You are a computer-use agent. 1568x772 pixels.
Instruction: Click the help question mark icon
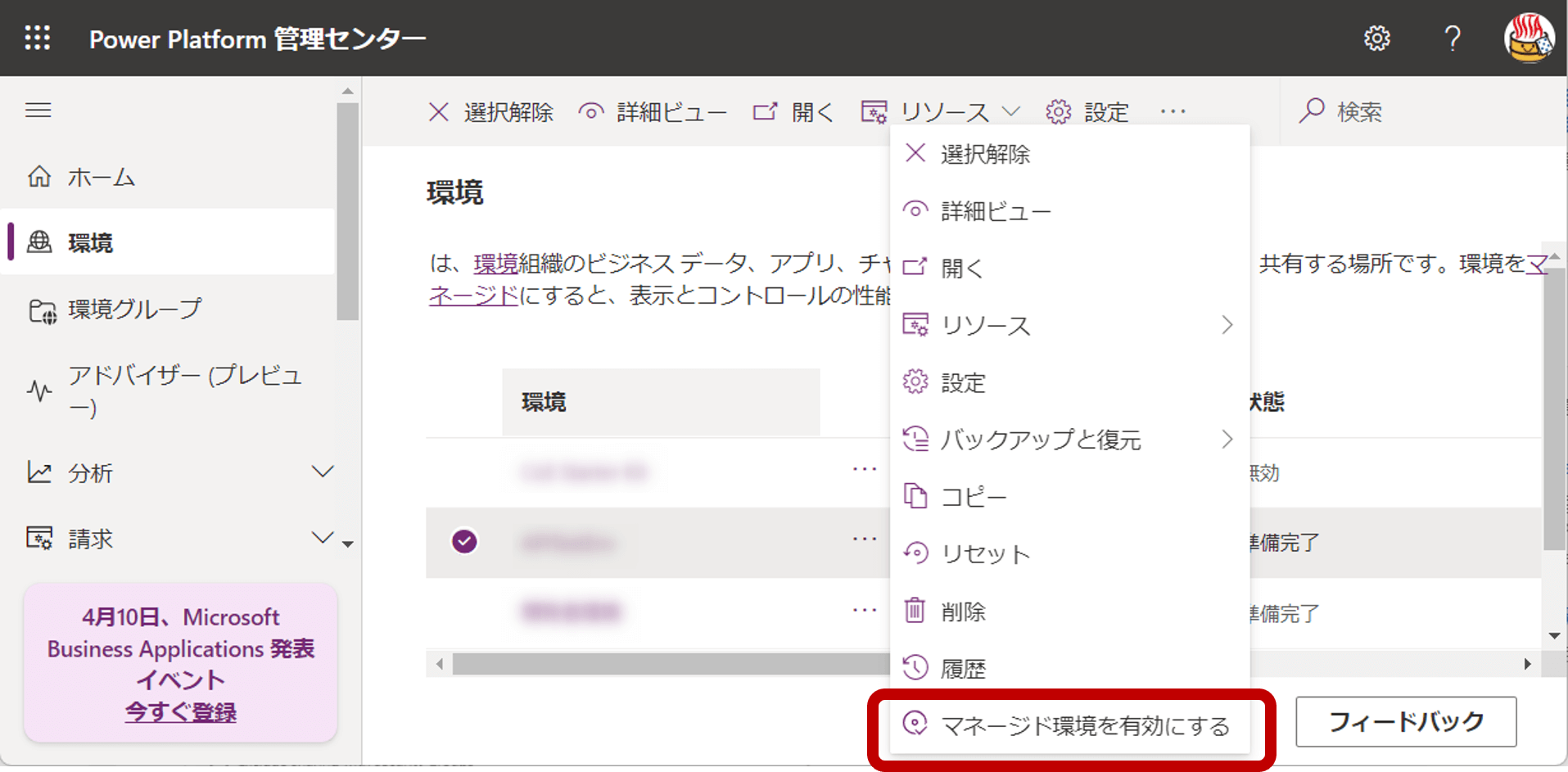pos(1453,38)
